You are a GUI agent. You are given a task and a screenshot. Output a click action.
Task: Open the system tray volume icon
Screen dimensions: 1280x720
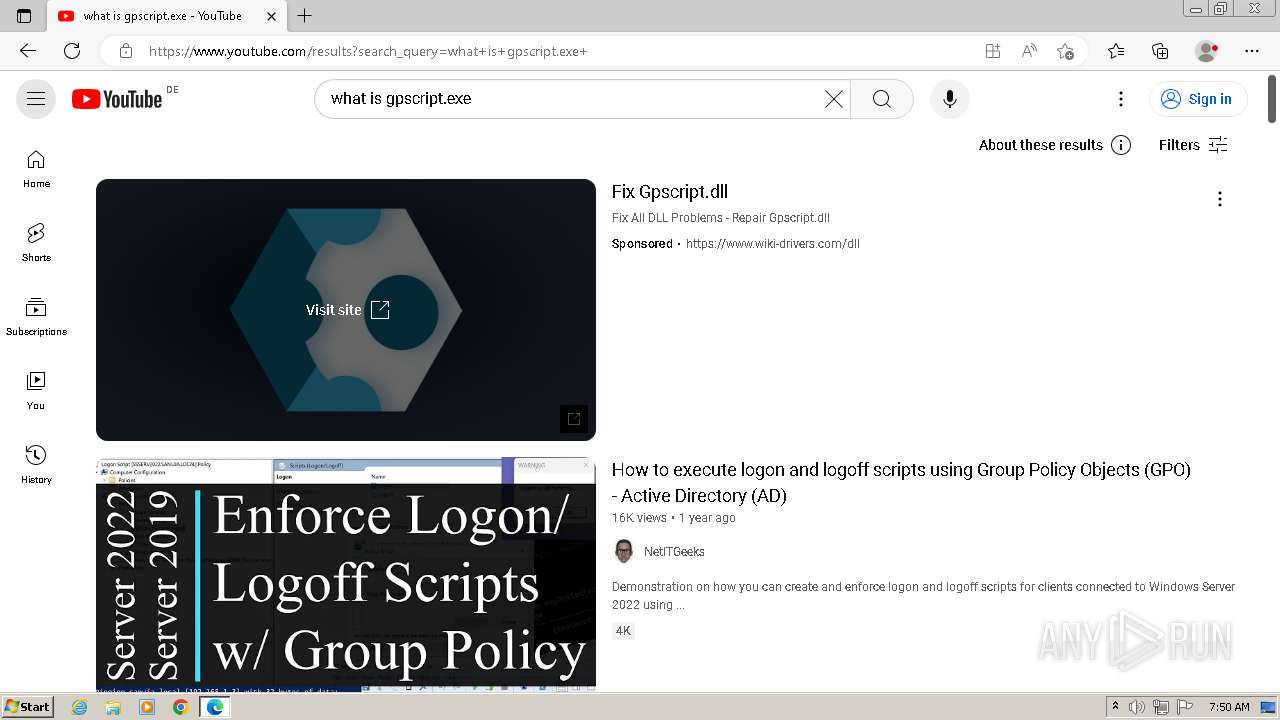click(1137, 707)
